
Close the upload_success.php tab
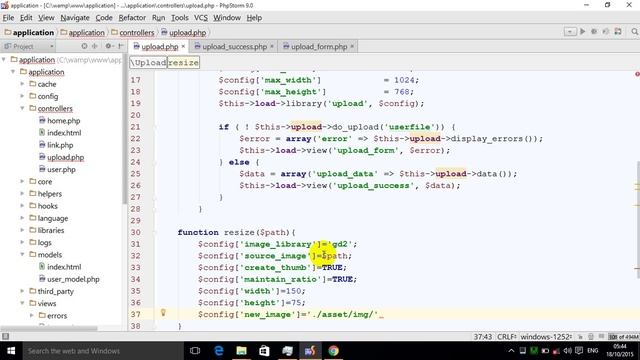pos(272,47)
